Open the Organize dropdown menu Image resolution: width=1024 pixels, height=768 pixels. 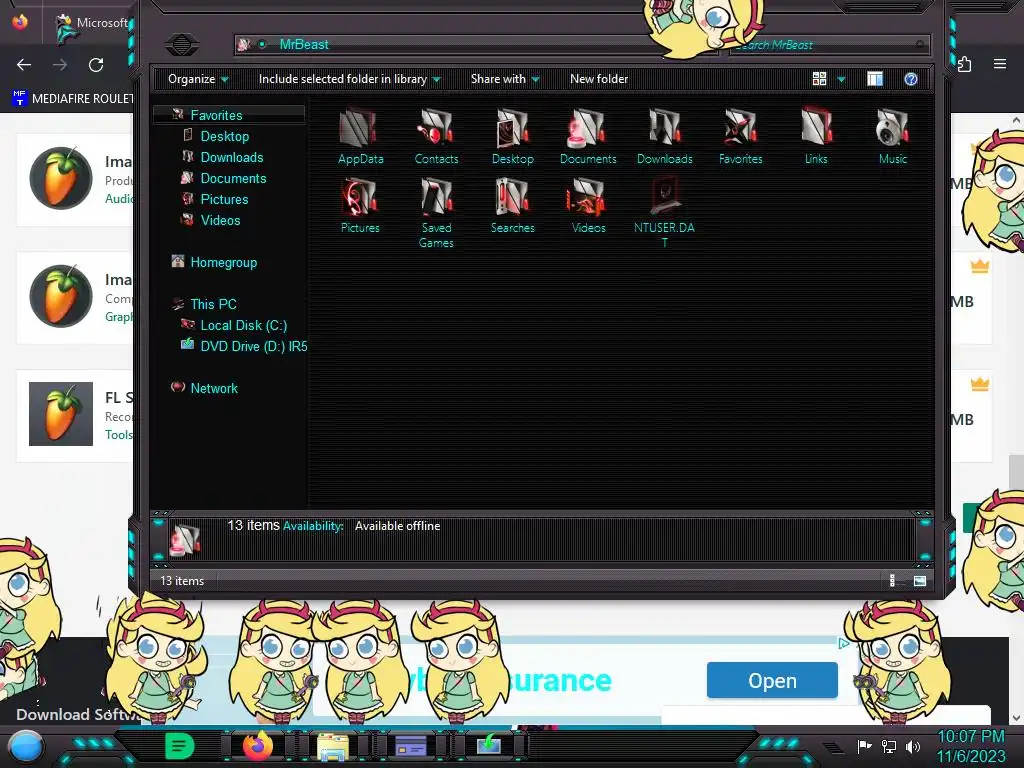198,79
